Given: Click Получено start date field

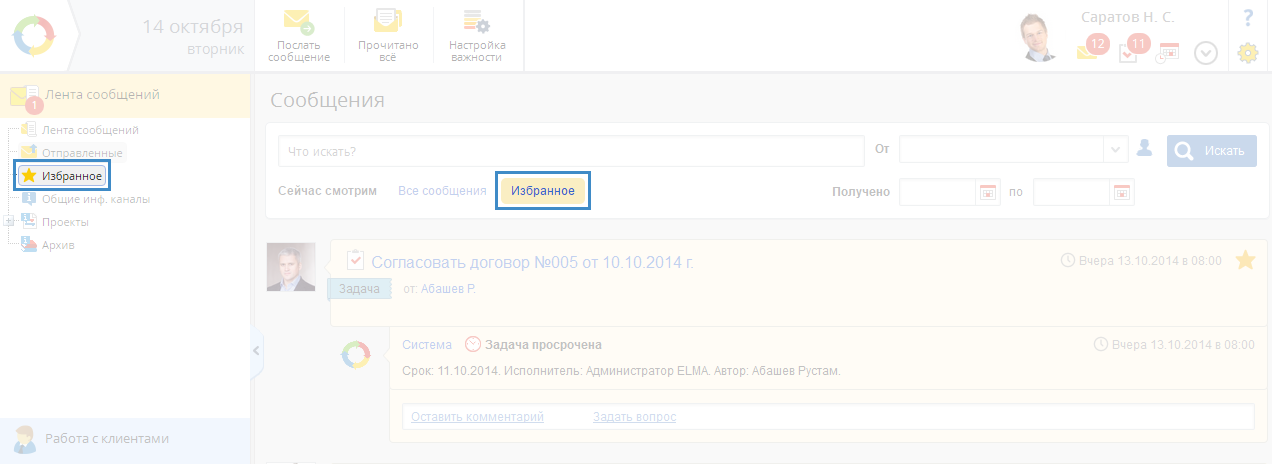Looking at the screenshot, I should [937, 192].
